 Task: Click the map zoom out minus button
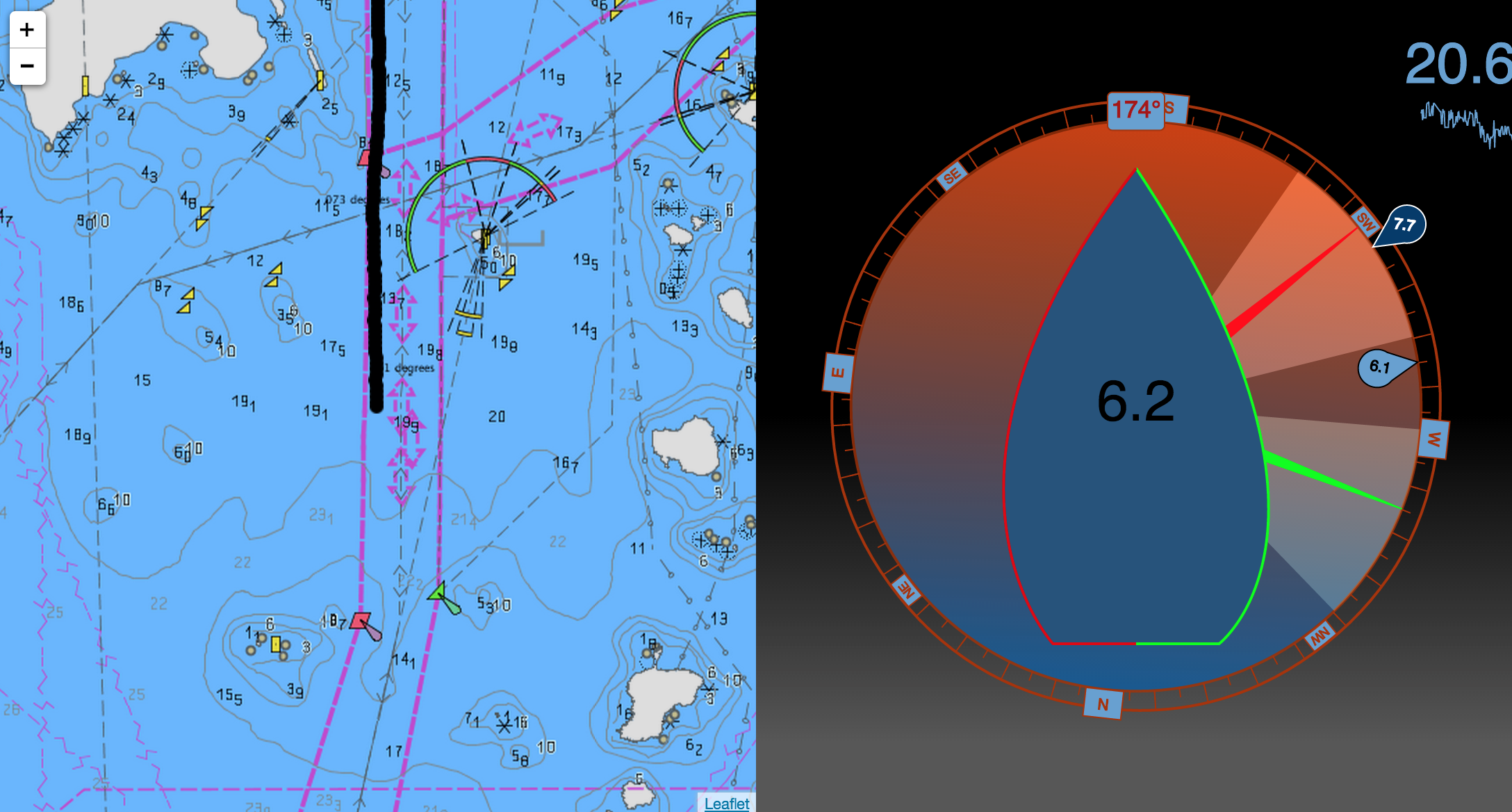click(x=27, y=66)
